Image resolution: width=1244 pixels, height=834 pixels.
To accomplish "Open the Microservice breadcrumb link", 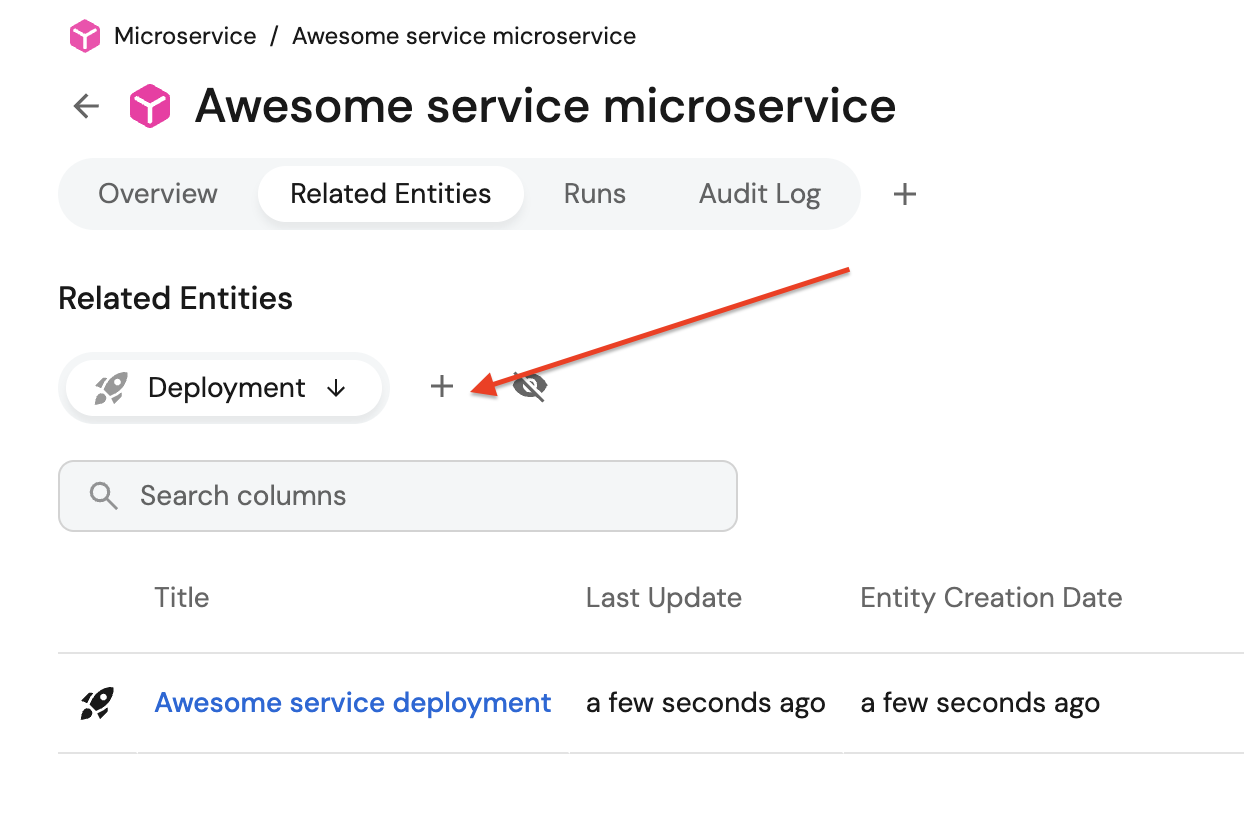I will (185, 37).
